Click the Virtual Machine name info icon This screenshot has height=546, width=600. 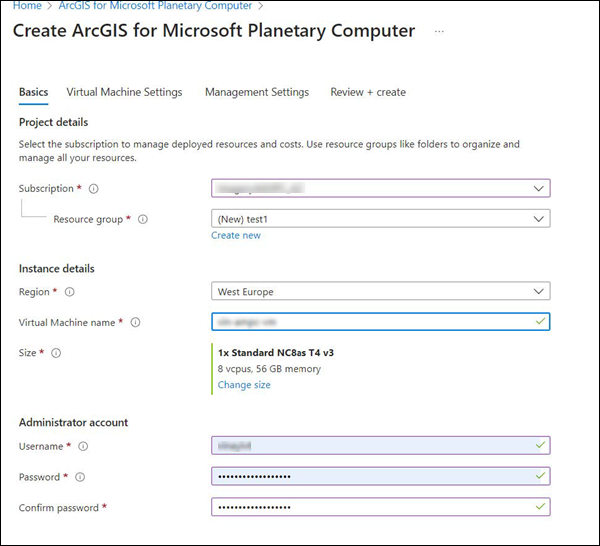tap(135, 323)
